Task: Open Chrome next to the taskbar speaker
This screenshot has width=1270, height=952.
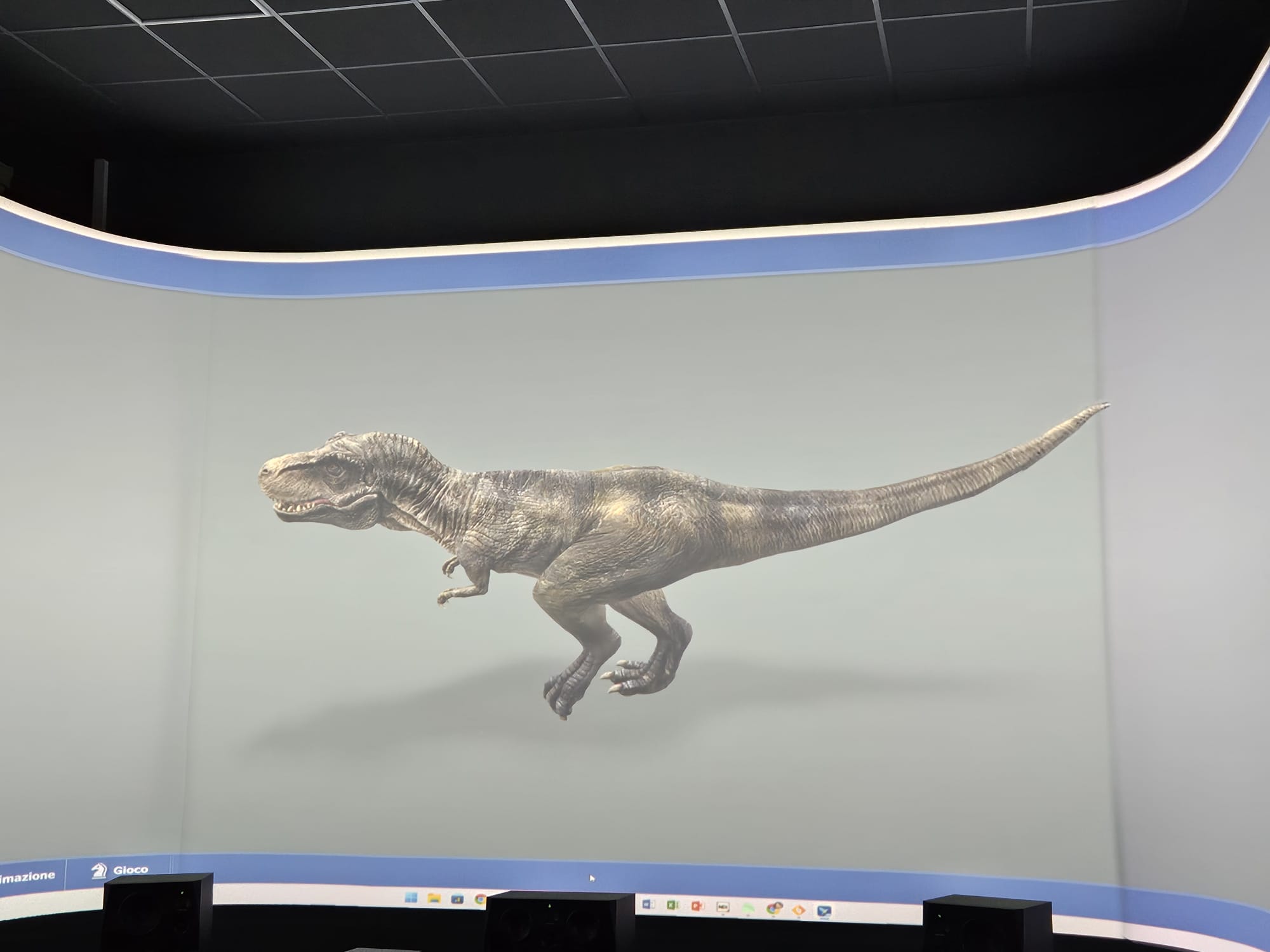Action: pyautogui.click(x=480, y=899)
